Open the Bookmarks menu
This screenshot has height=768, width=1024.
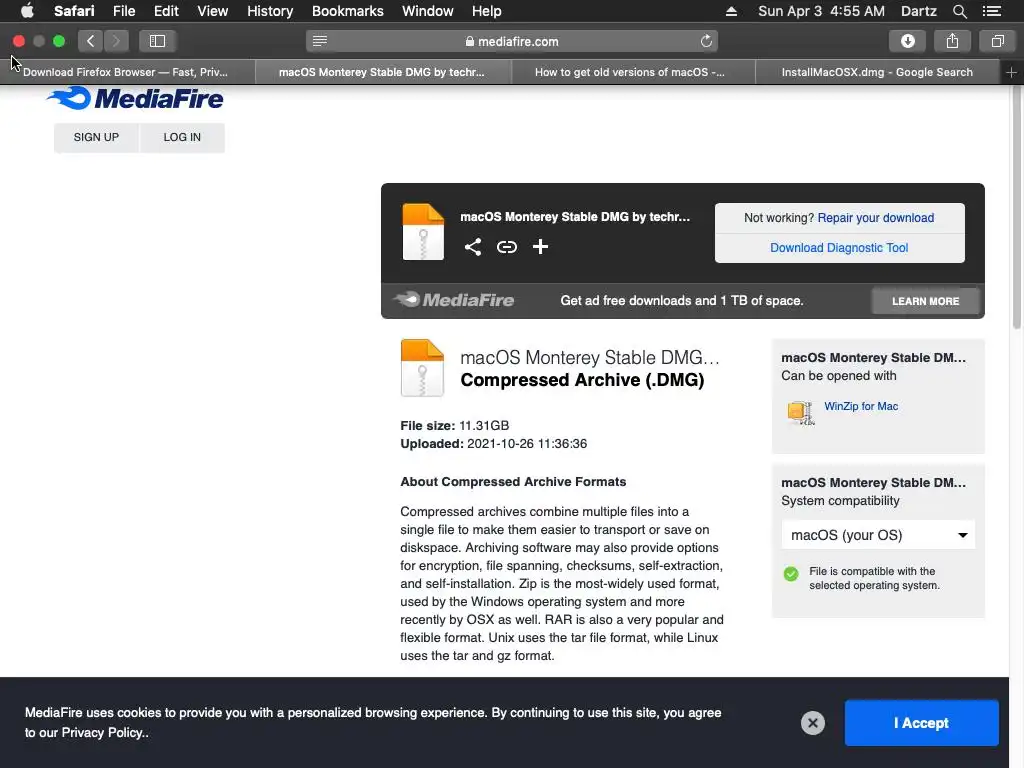coord(347,11)
